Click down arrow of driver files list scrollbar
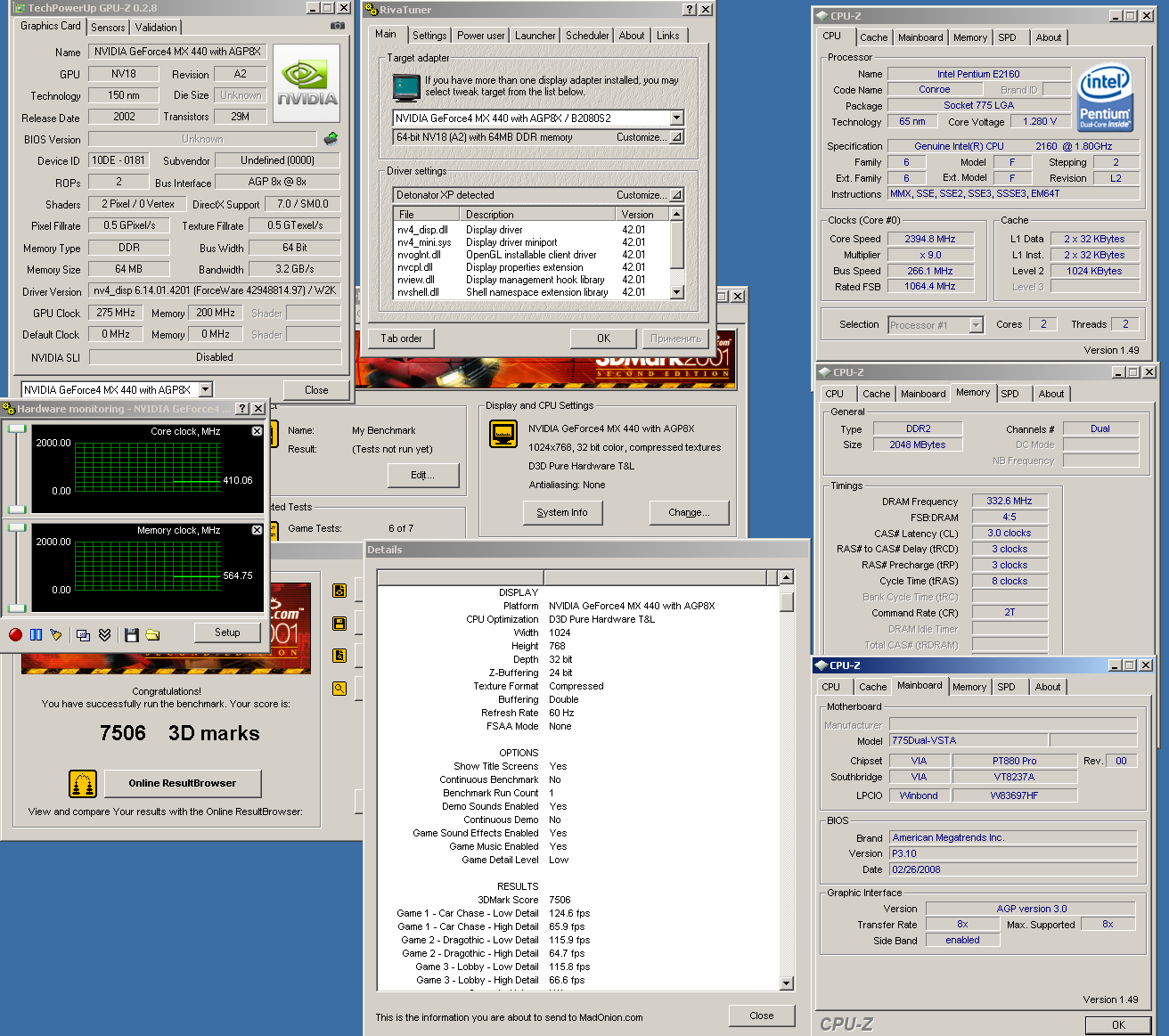1169x1036 pixels. [x=676, y=292]
